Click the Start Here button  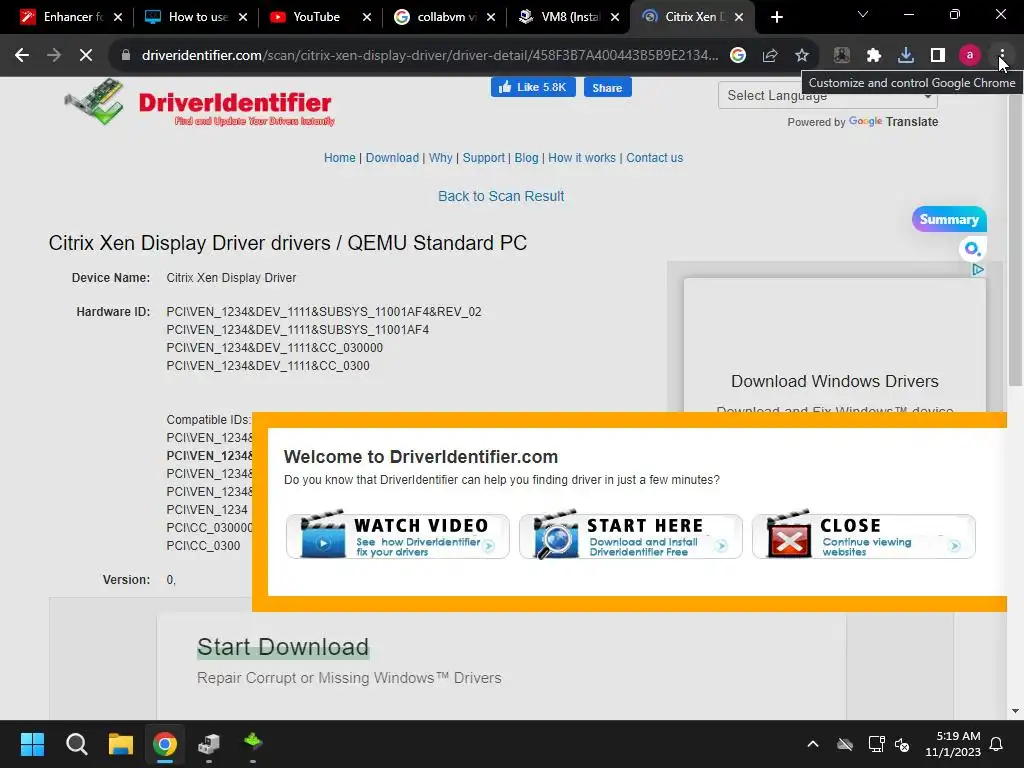coord(631,536)
